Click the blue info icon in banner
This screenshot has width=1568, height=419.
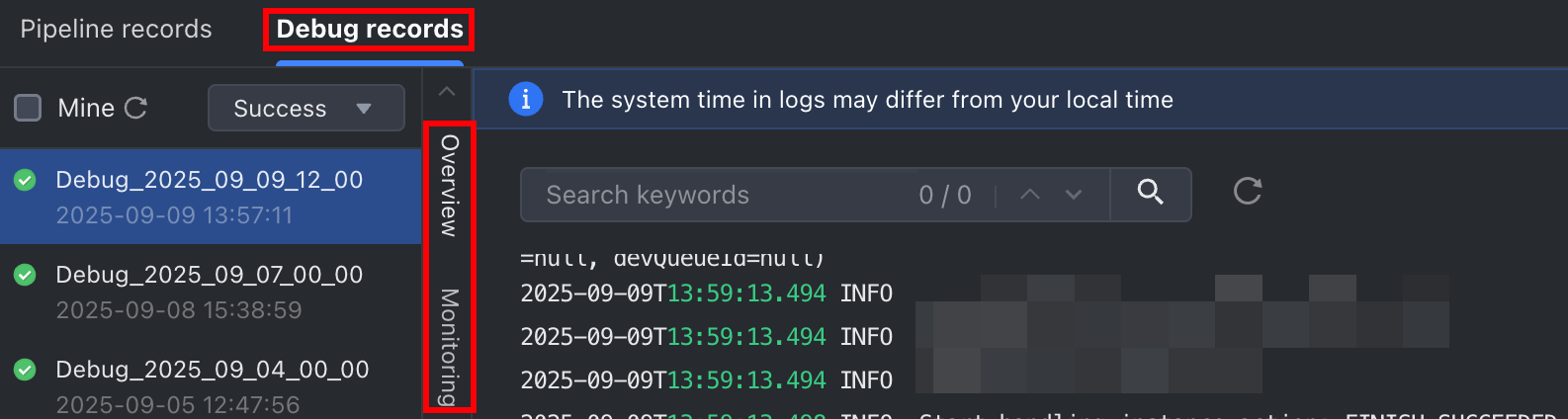(x=526, y=99)
